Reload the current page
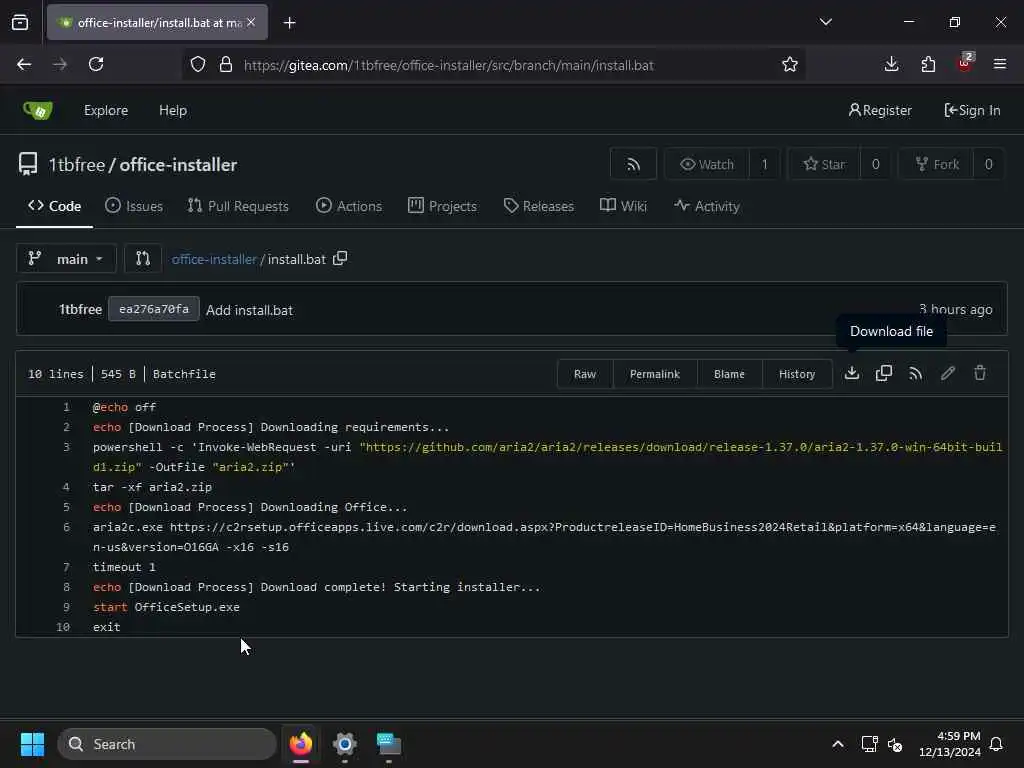The width and height of the screenshot is (1024, 768). (96, 65)
